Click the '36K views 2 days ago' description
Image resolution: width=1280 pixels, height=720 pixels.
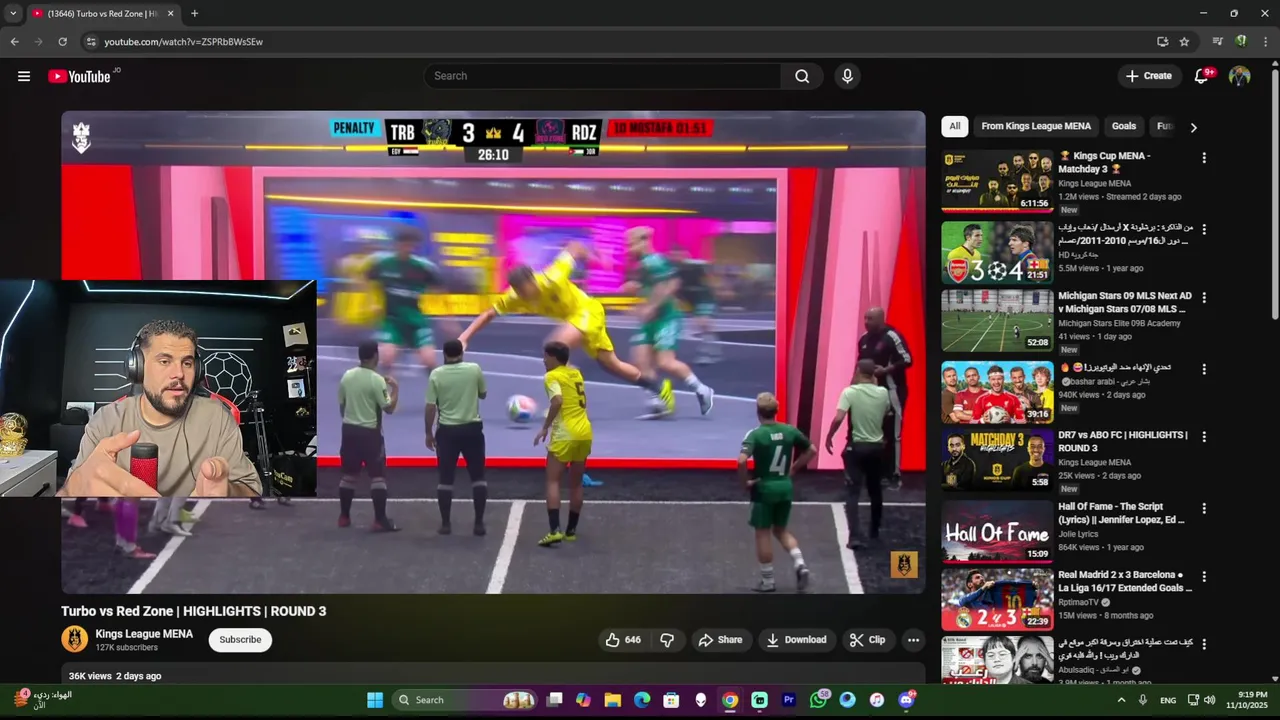coord(115,676)
